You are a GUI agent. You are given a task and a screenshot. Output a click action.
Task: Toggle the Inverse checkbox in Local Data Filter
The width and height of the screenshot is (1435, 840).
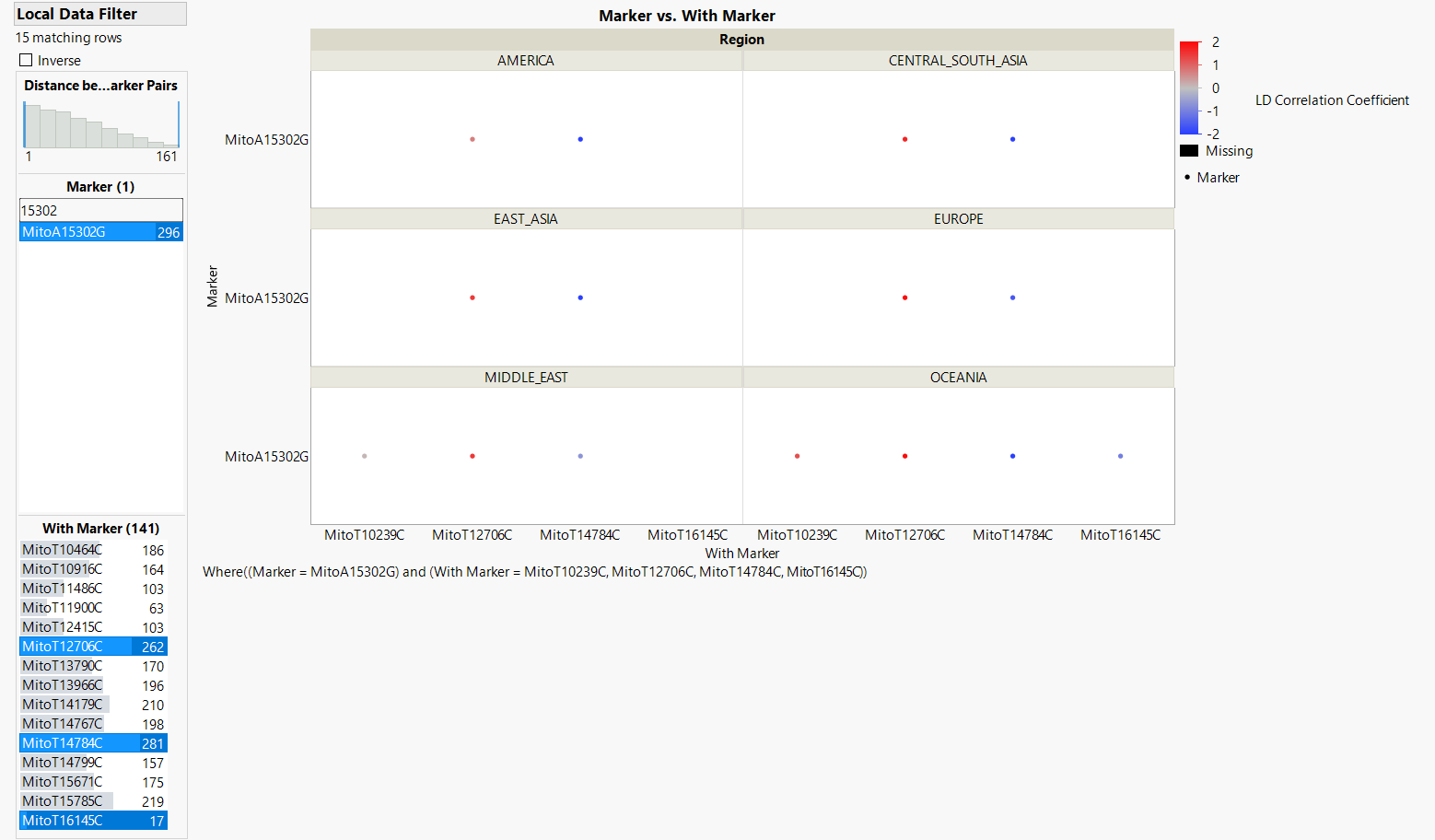[x=25, y=60]
